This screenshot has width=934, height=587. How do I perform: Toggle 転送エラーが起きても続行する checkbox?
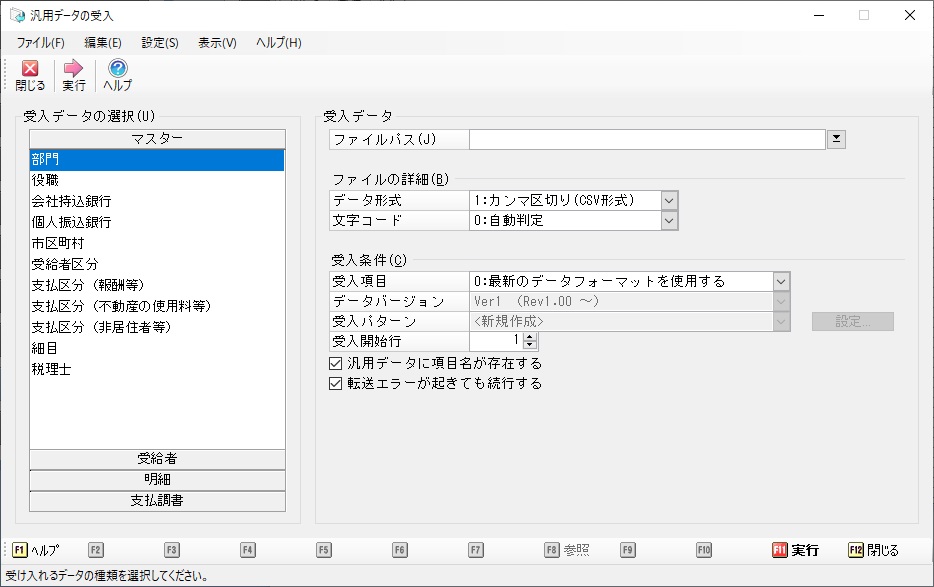click(x=336, y=383)
